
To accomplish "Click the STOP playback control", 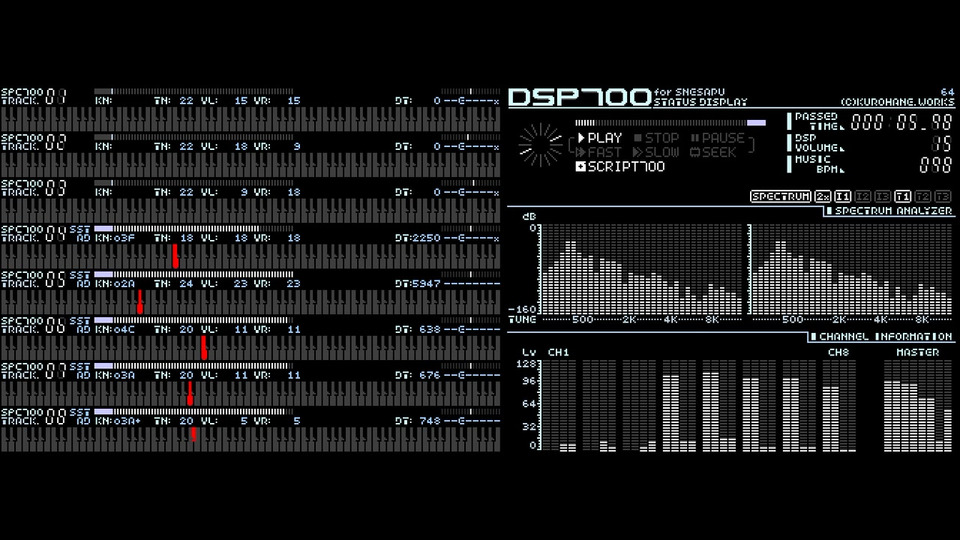I will [656, 138].
